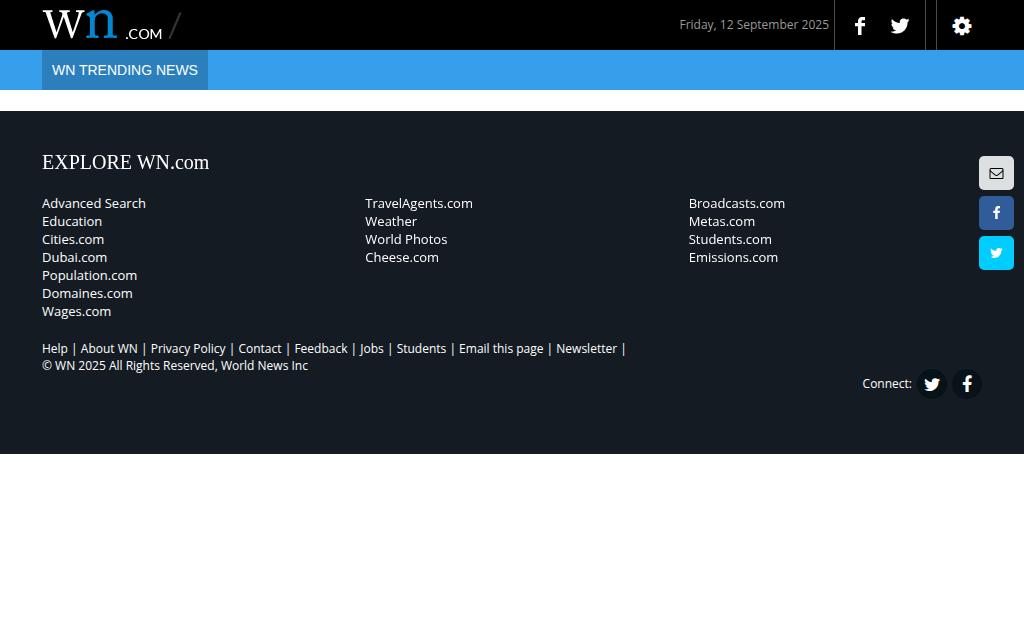
Task: Open Privacy Policy in footer
Action: click(188, 349)
